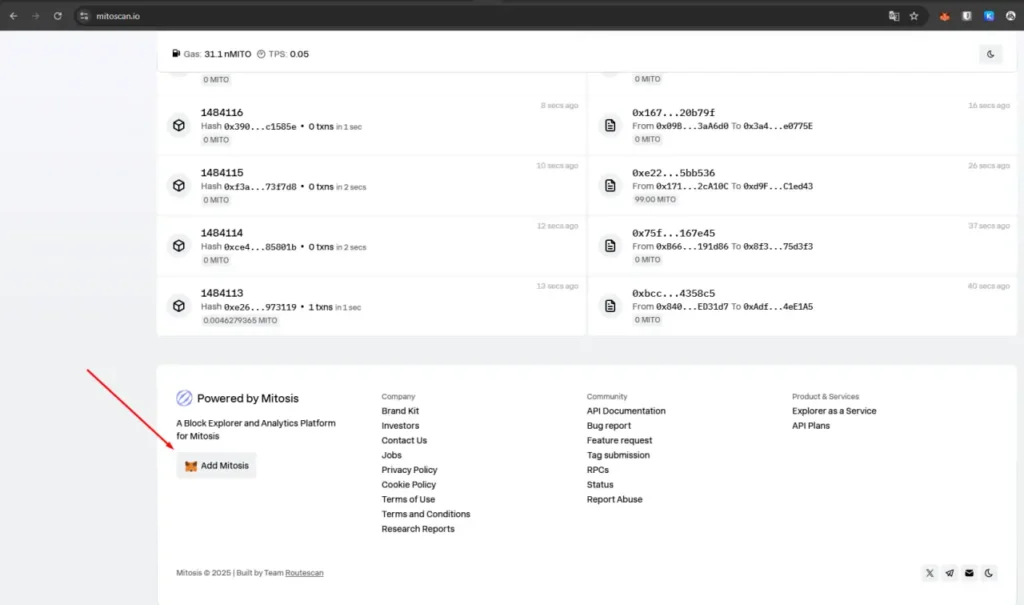Click the TPS clock icon
Image resolution: width=1024 pixels, height=605 pixels.
(x=261, y=54)
